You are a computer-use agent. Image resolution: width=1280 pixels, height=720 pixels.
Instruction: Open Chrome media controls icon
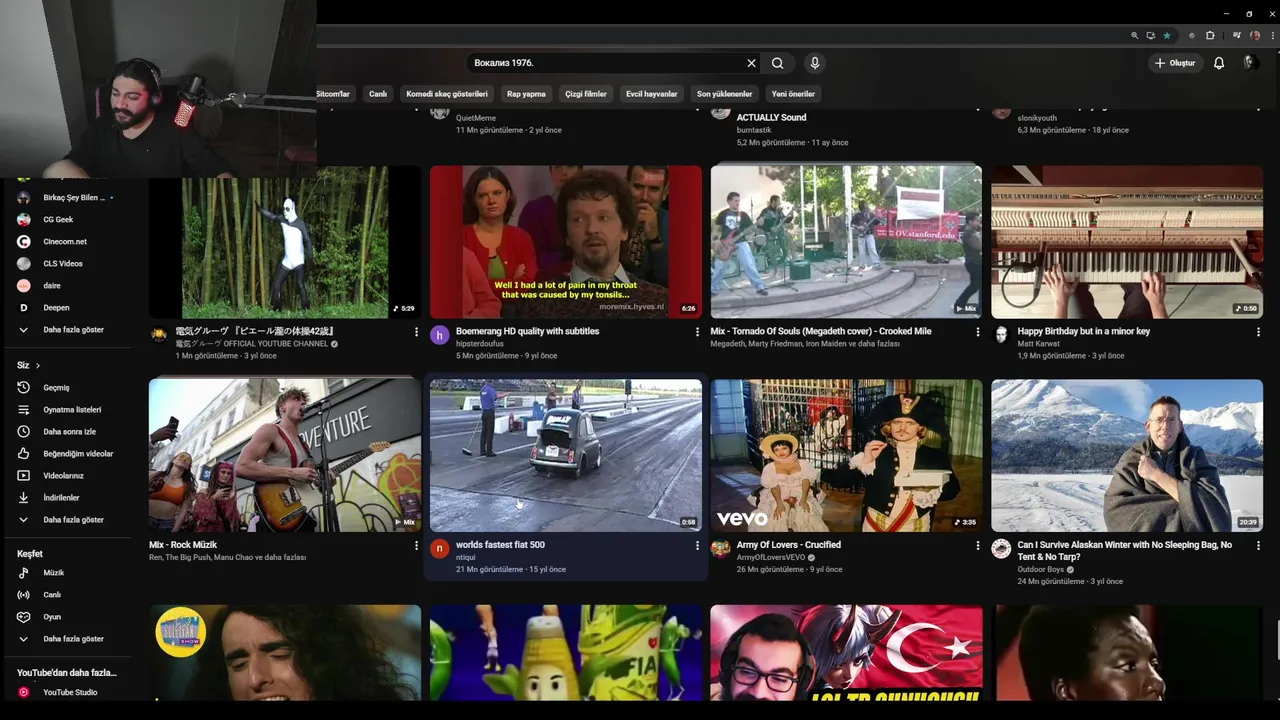click(x=1238, y=35)
